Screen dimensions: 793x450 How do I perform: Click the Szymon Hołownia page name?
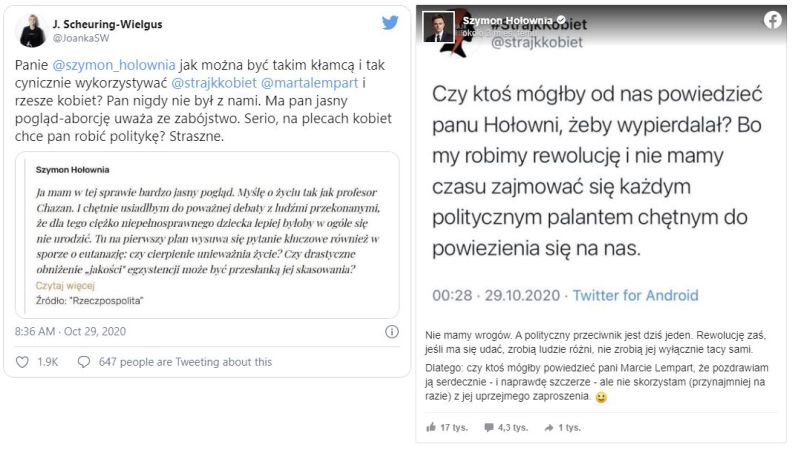(x=507, y=21)
